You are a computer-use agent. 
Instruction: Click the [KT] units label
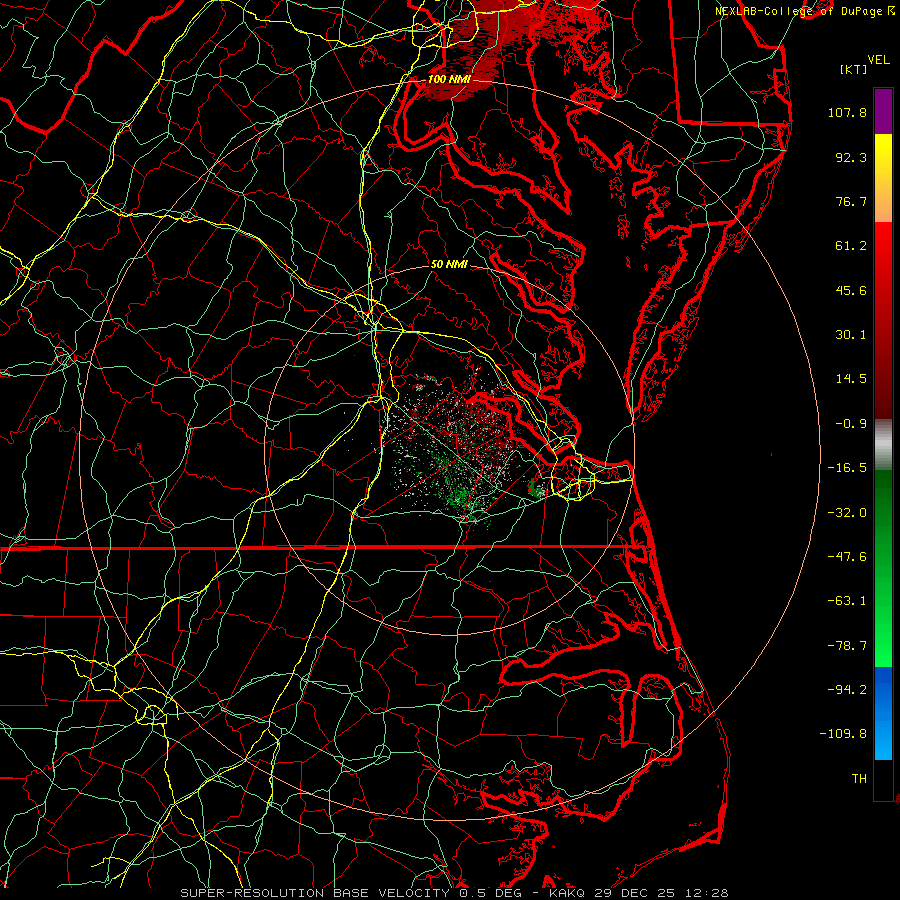(x=853, y=69)
